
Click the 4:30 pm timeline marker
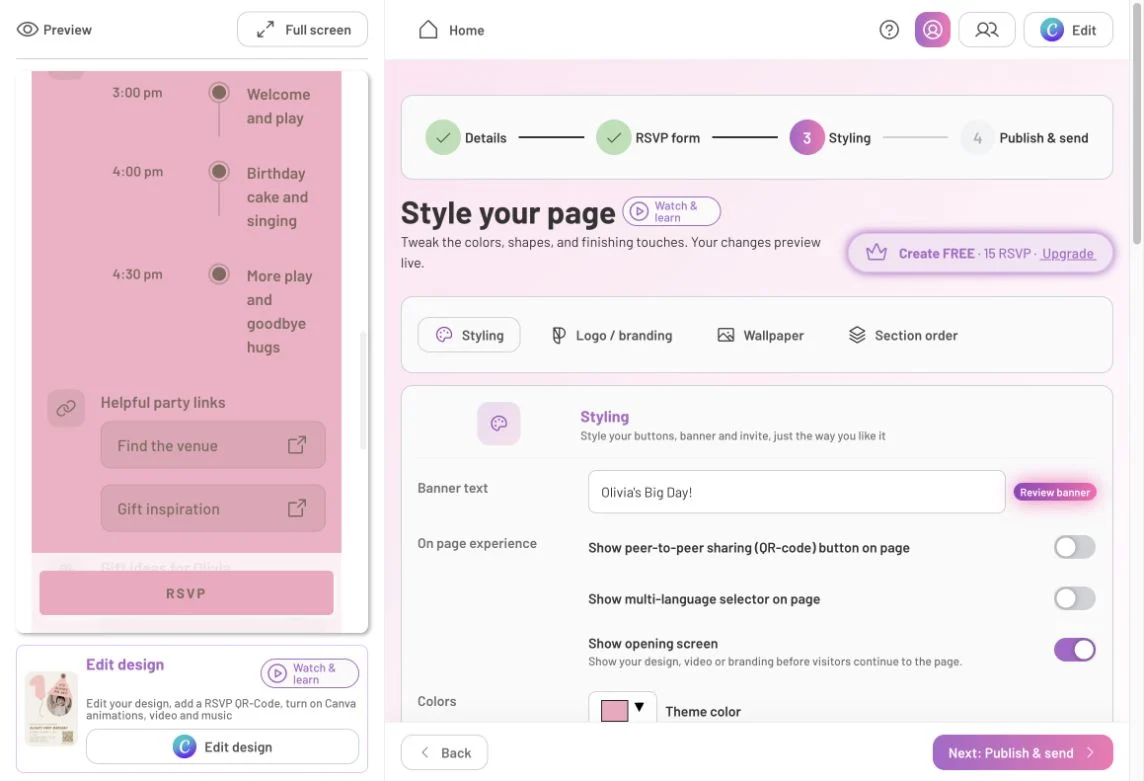tap(219, 274)
